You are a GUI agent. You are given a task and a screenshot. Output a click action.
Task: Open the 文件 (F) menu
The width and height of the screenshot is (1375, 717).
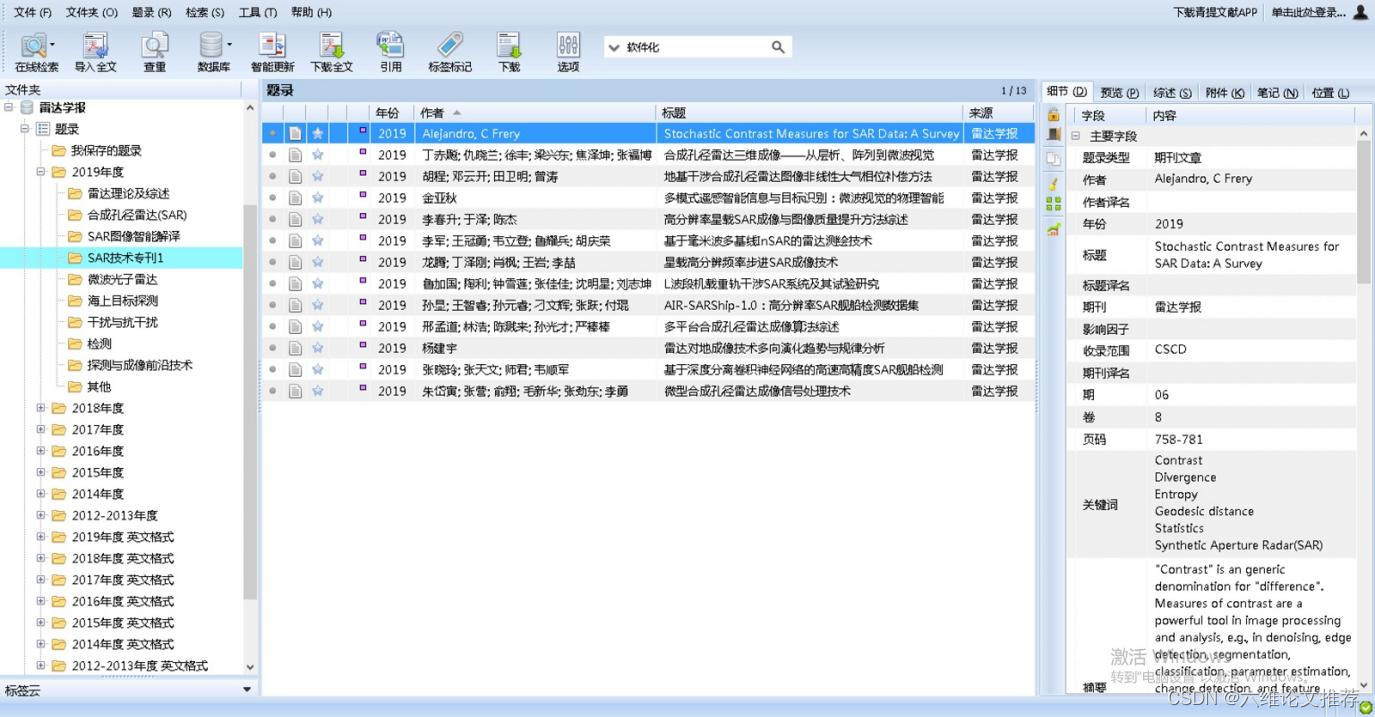click(x=33, y=12)
